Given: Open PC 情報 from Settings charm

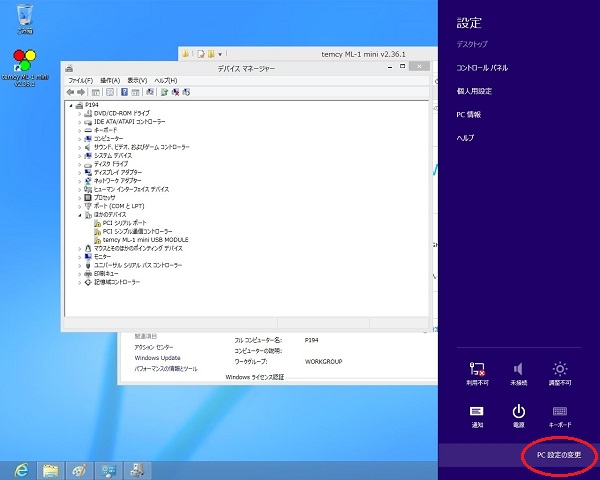Looking at the screenshot, I should point(469,114).
